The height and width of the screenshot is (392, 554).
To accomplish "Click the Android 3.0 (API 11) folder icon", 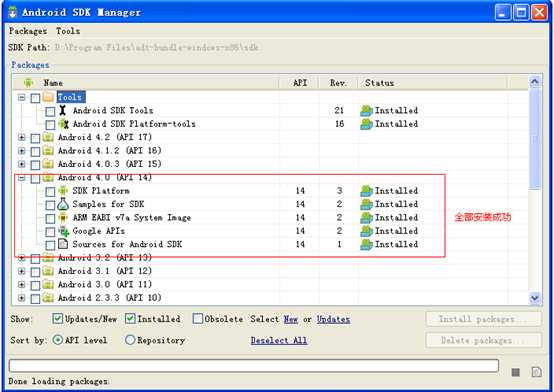I will (x=48, y=285).
